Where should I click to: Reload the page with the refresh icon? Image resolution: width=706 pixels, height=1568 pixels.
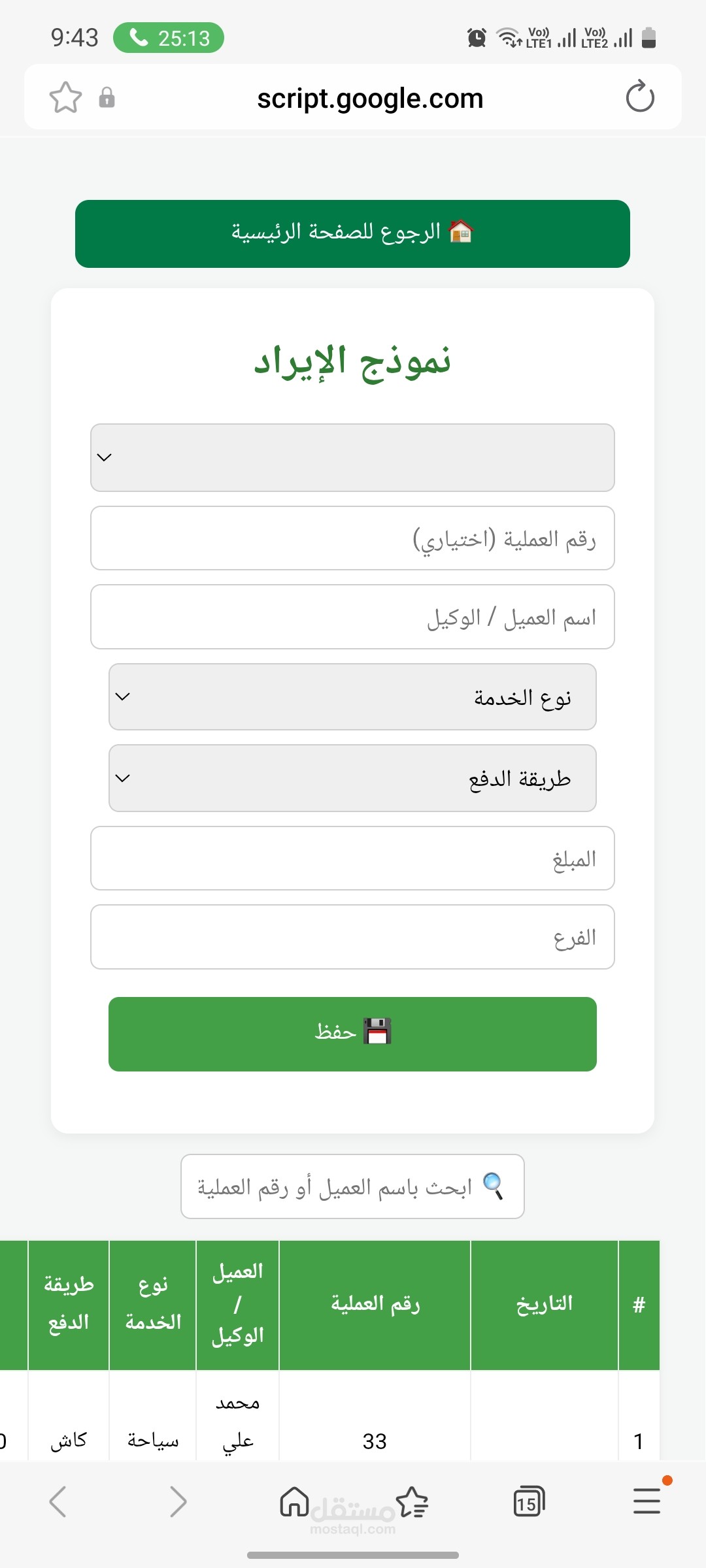(x=639, y=97)
